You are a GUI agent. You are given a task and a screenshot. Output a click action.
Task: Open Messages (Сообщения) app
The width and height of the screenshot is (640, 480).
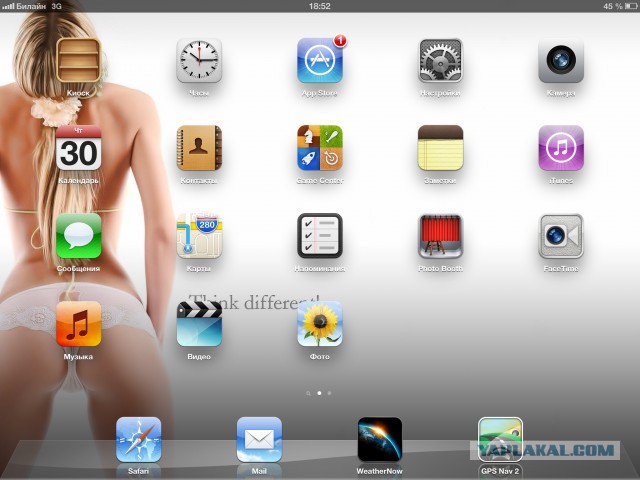pyautogui.click(x=78, y=236)
